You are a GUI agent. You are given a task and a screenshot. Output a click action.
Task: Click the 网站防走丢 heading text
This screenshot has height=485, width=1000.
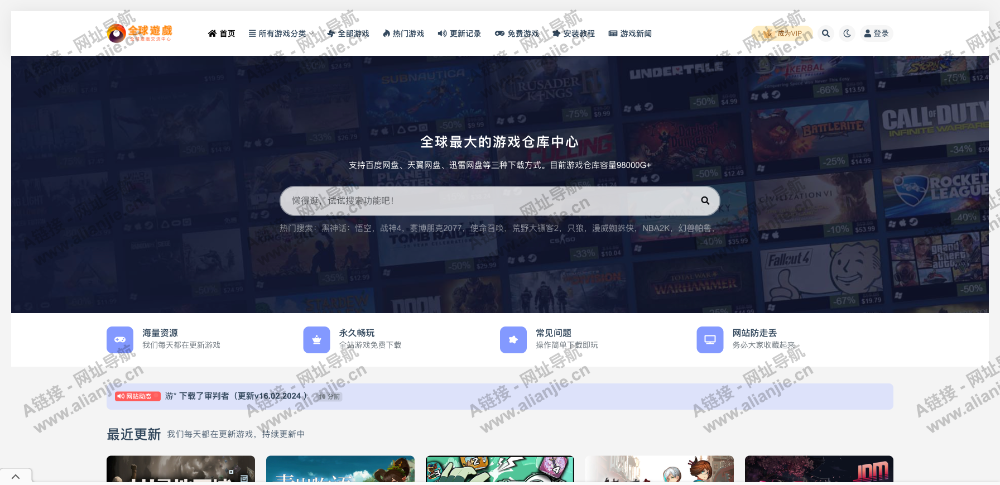coord(754,333)
